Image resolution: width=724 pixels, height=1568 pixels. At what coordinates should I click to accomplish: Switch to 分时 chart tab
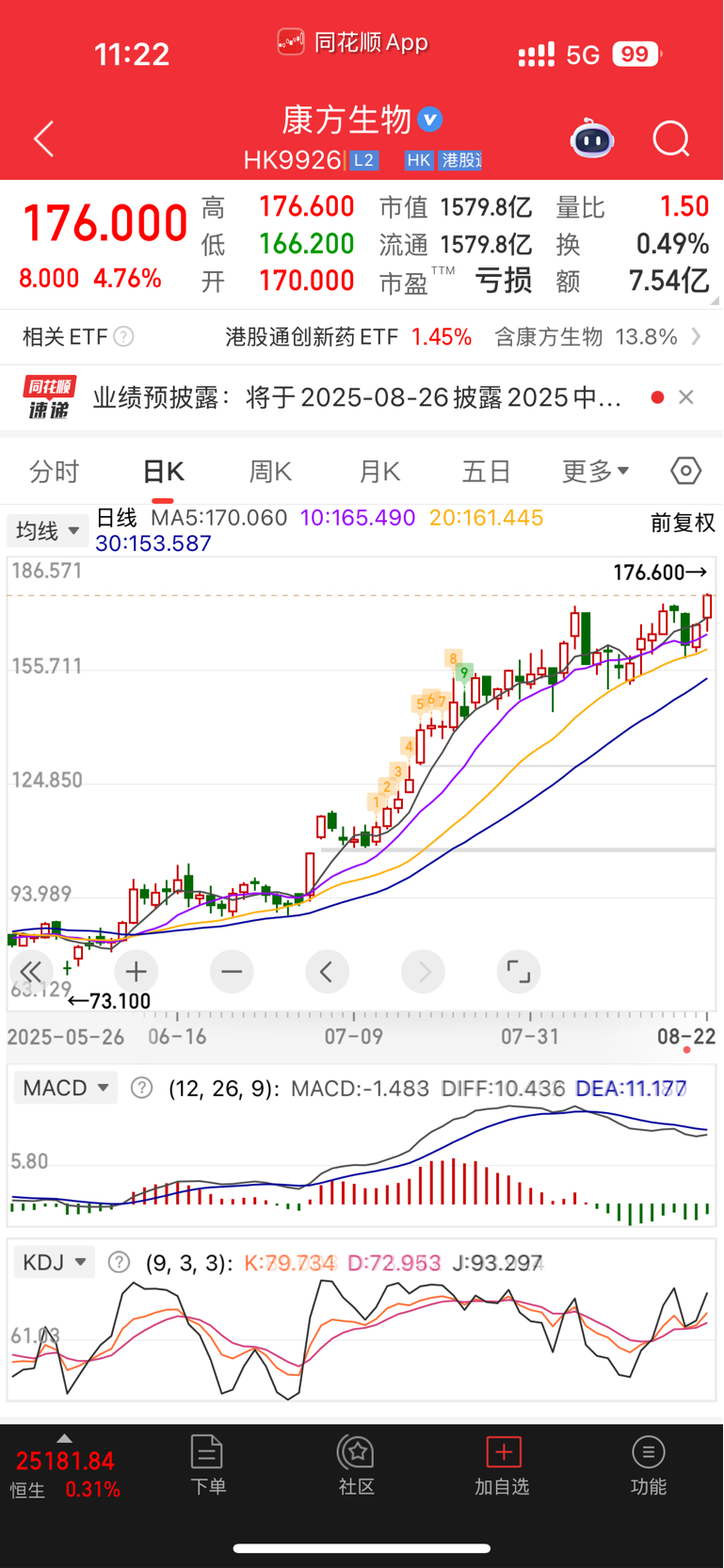55,471
